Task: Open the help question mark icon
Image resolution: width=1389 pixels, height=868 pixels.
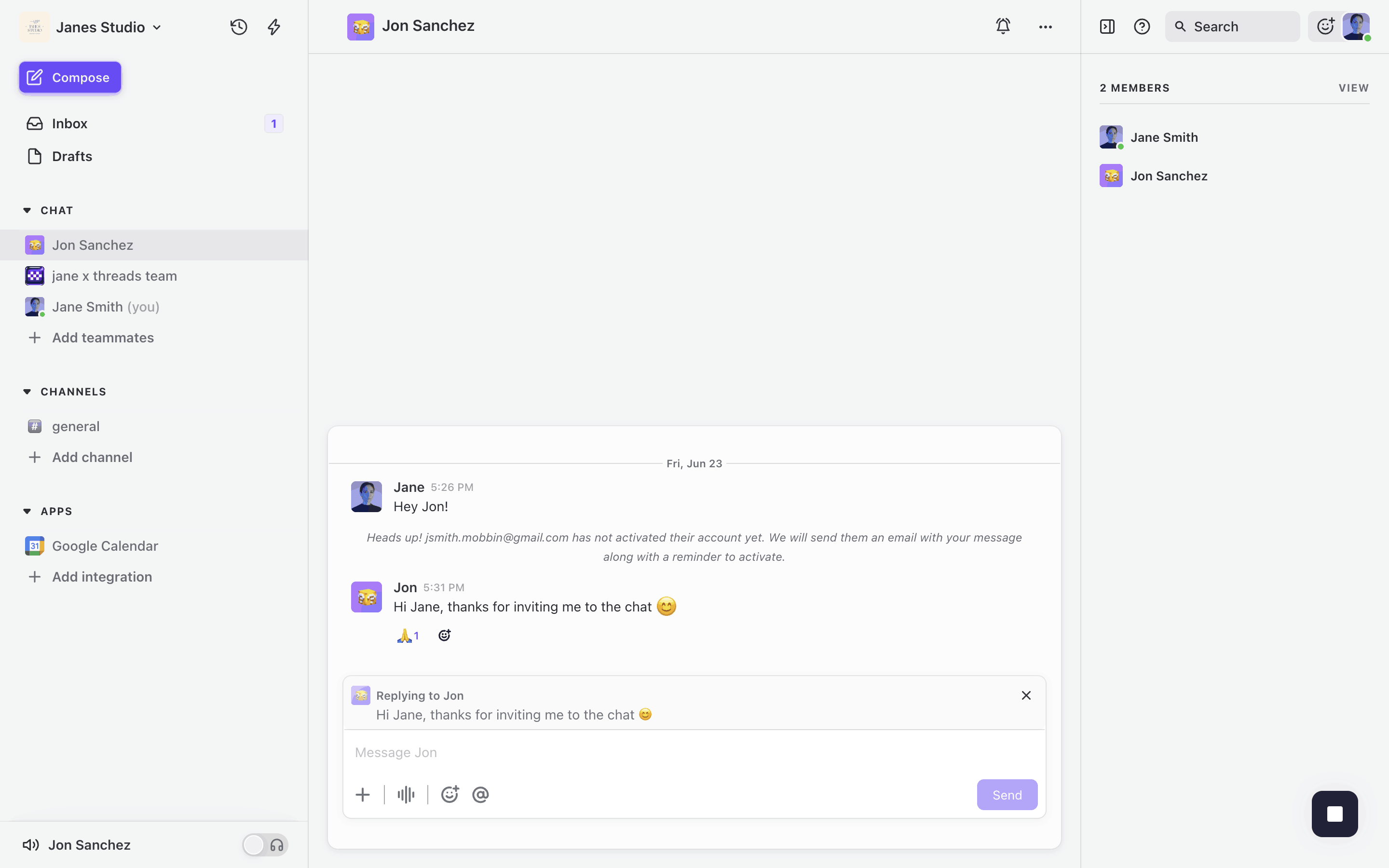Action: (x=1142, y=27)
